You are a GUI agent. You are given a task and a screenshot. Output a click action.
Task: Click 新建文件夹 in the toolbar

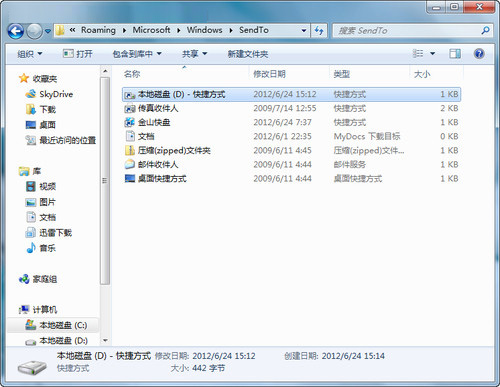pyautogui.click(x=248, y=54)
